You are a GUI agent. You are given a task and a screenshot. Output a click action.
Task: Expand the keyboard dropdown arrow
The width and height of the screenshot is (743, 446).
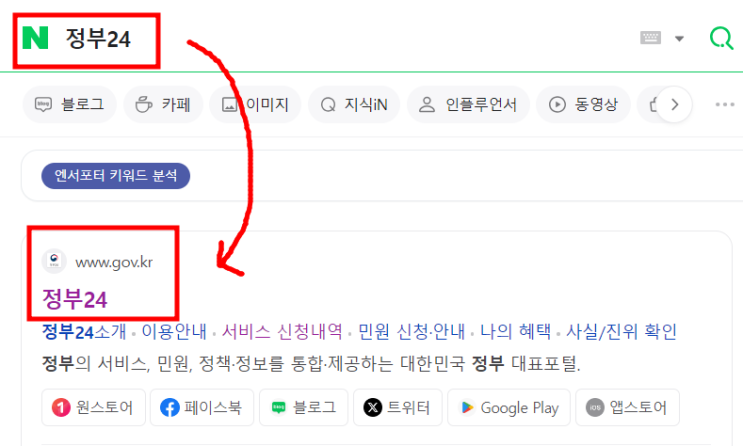tap(679, 38)
